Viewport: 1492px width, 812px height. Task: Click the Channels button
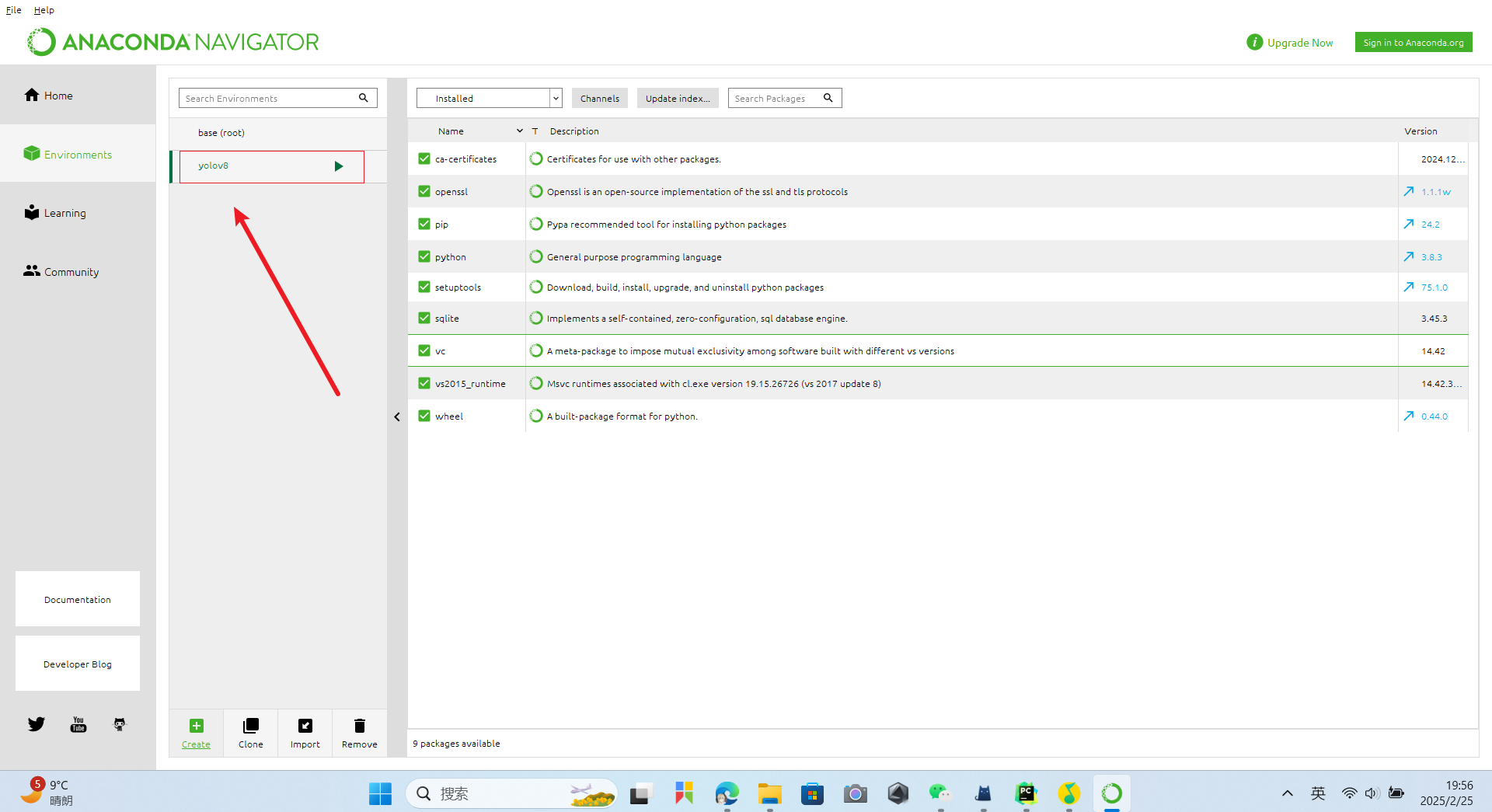pyautogui.click(x=600, y=98)
